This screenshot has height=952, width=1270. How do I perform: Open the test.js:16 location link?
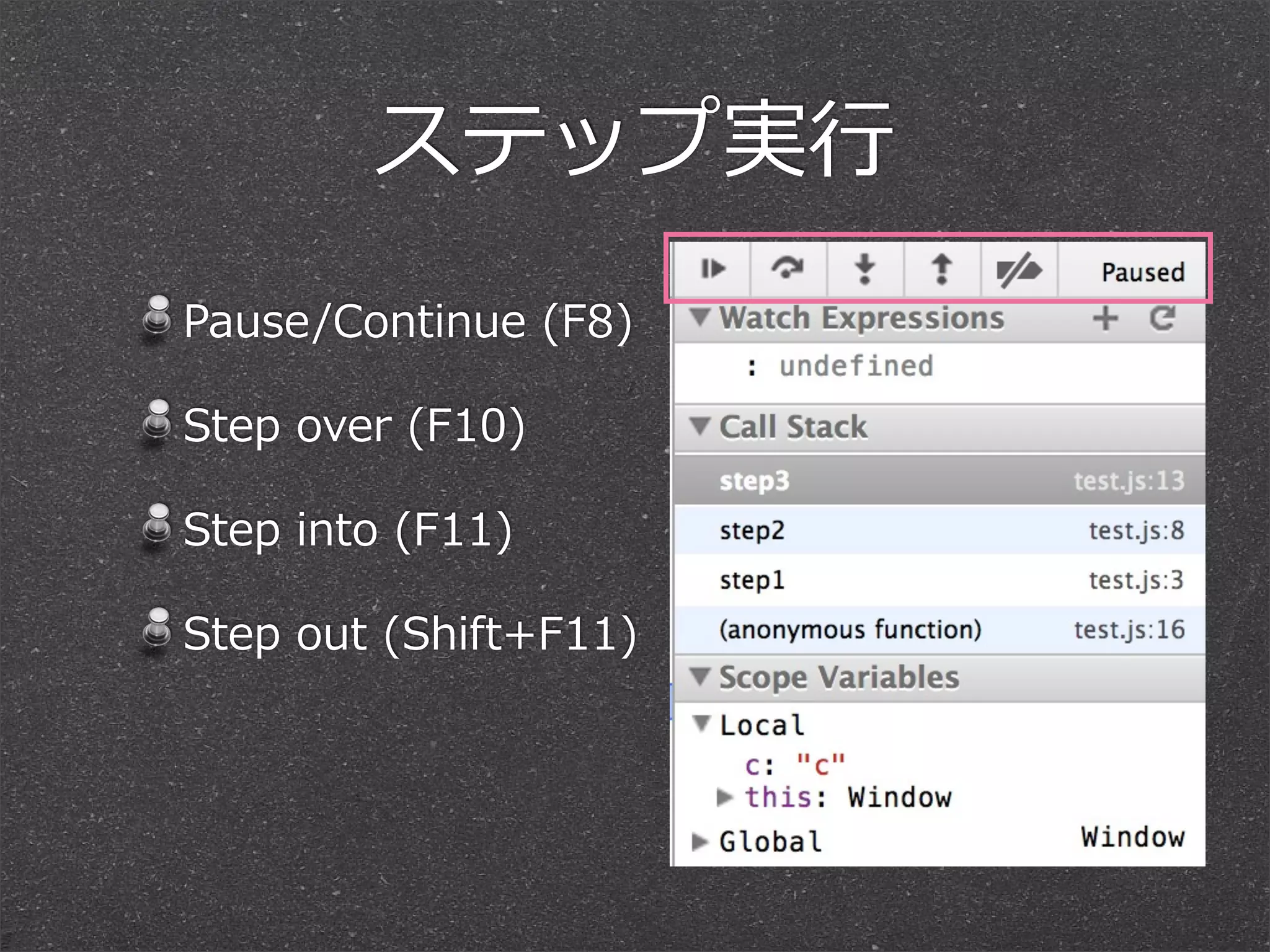[x=1129, y=630]
